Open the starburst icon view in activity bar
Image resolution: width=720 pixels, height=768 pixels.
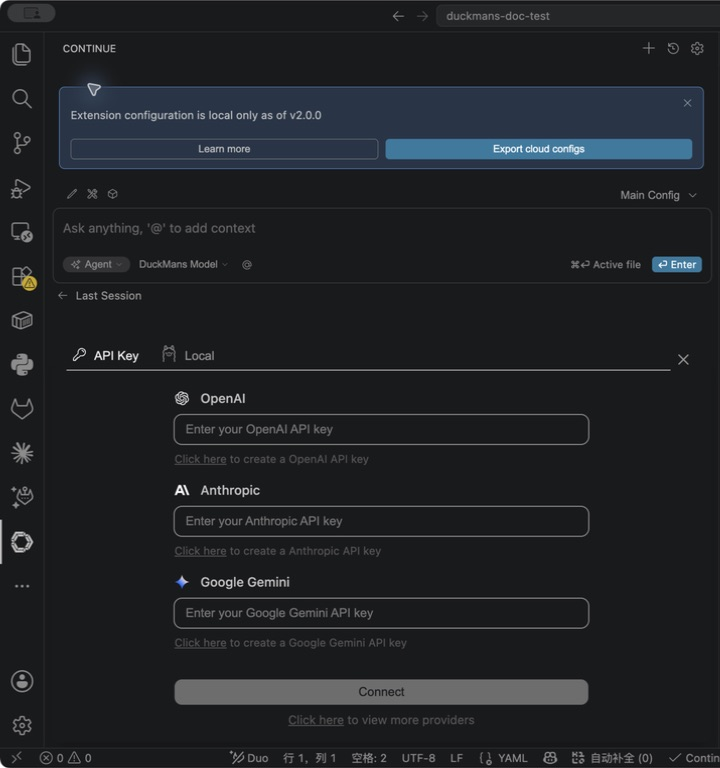[22, 453]
